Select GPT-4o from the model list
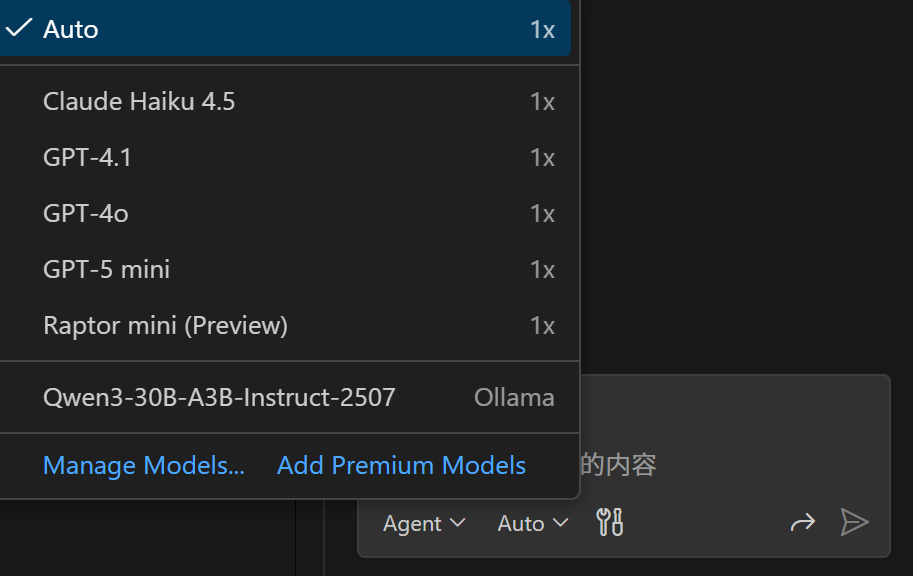 coord(86,213)
